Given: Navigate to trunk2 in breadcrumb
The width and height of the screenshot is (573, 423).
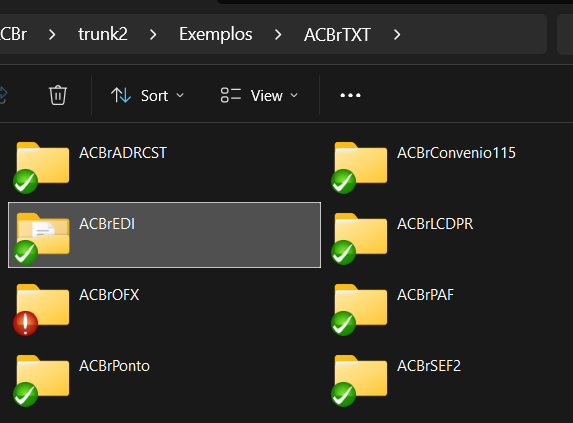Looking at the screenshot, I should (103, 34).
